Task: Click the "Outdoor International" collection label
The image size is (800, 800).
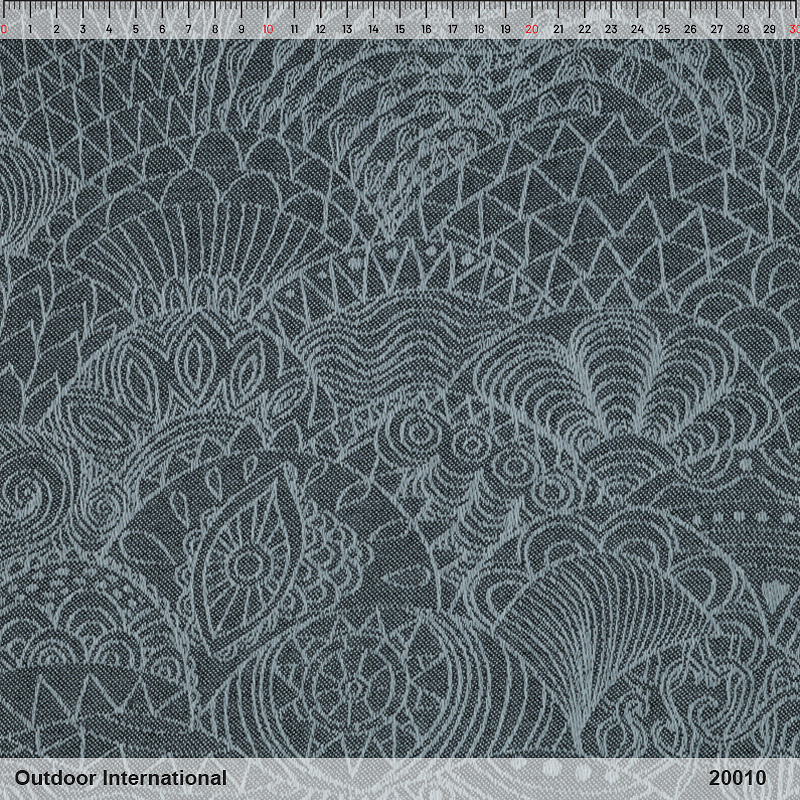Action: point(120,778)
